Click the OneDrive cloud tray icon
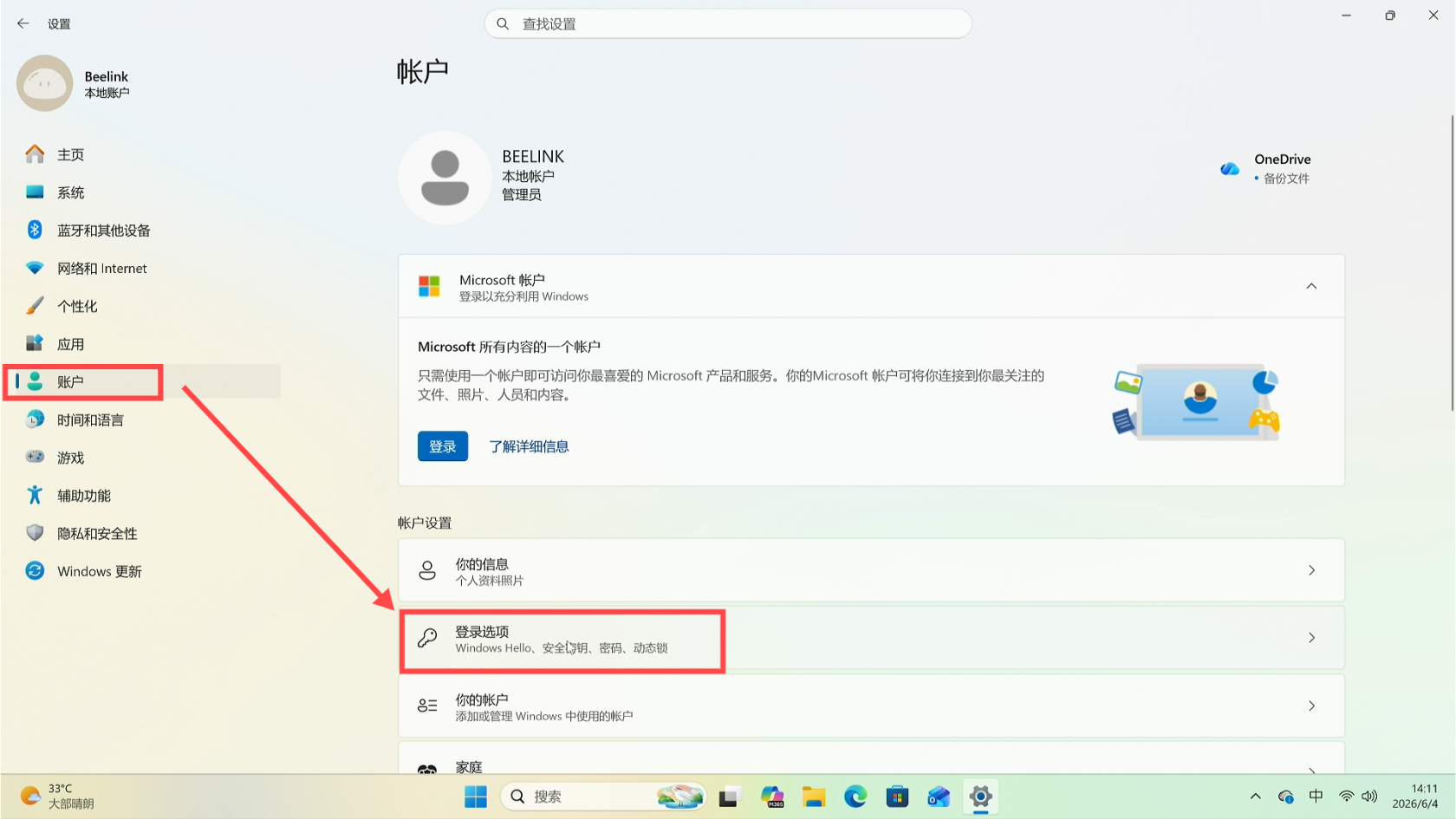Image resolution: width=1456 pixels, height=819 pixels. pos(1285,796)
